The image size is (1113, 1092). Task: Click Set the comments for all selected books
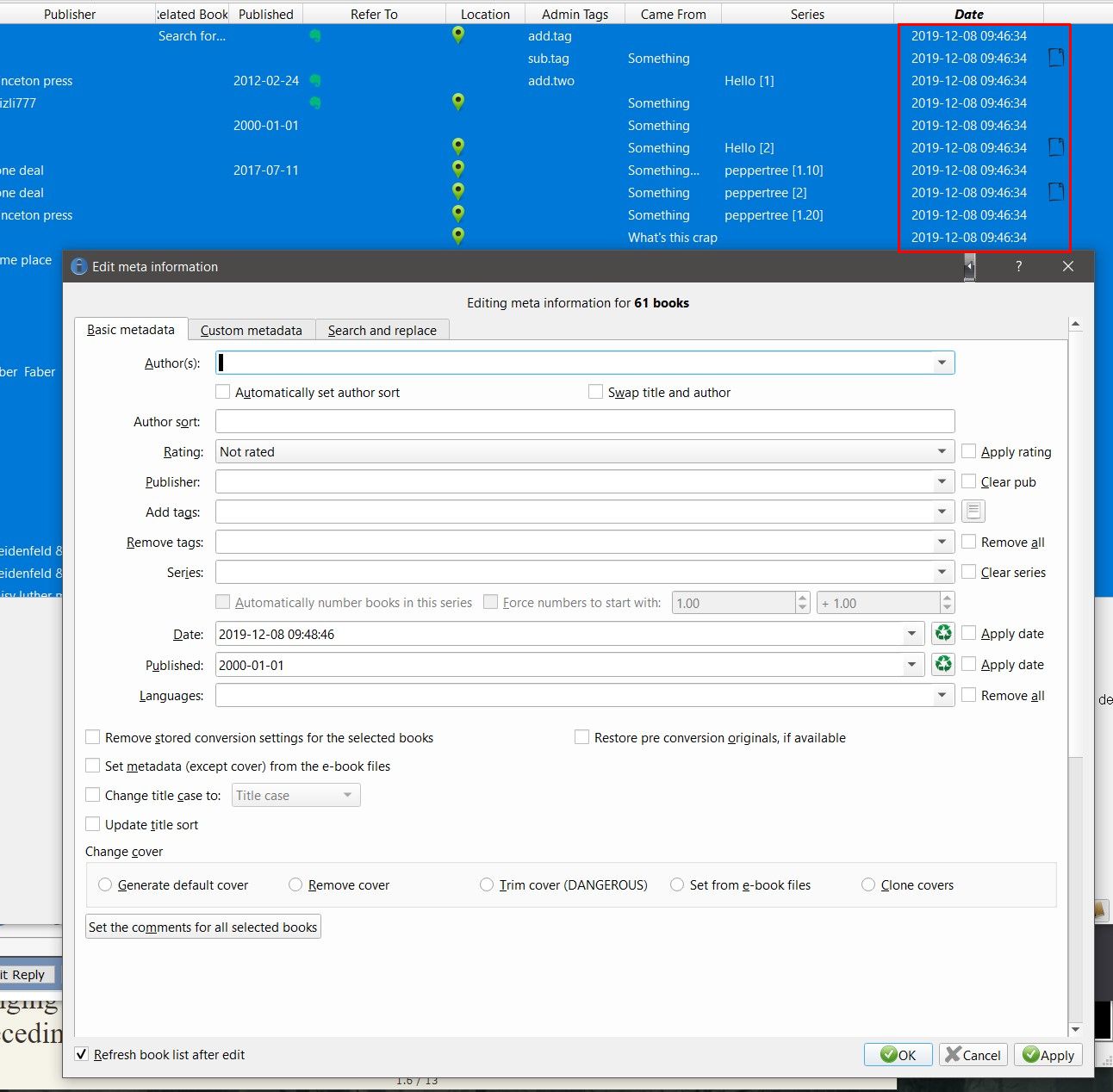point(203,928)
